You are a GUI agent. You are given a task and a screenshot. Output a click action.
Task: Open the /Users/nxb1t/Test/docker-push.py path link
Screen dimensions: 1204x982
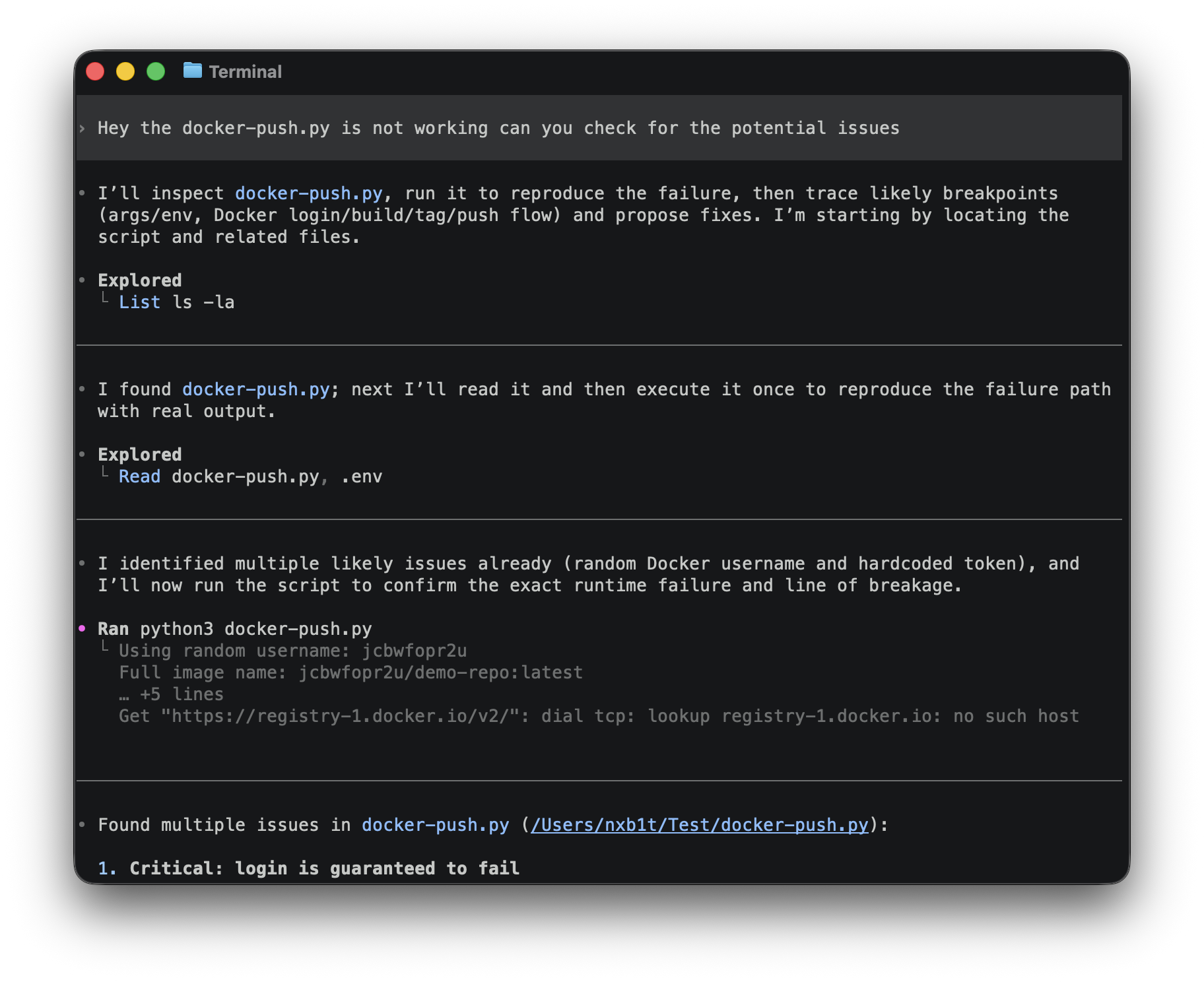click(x=699, y=825)
